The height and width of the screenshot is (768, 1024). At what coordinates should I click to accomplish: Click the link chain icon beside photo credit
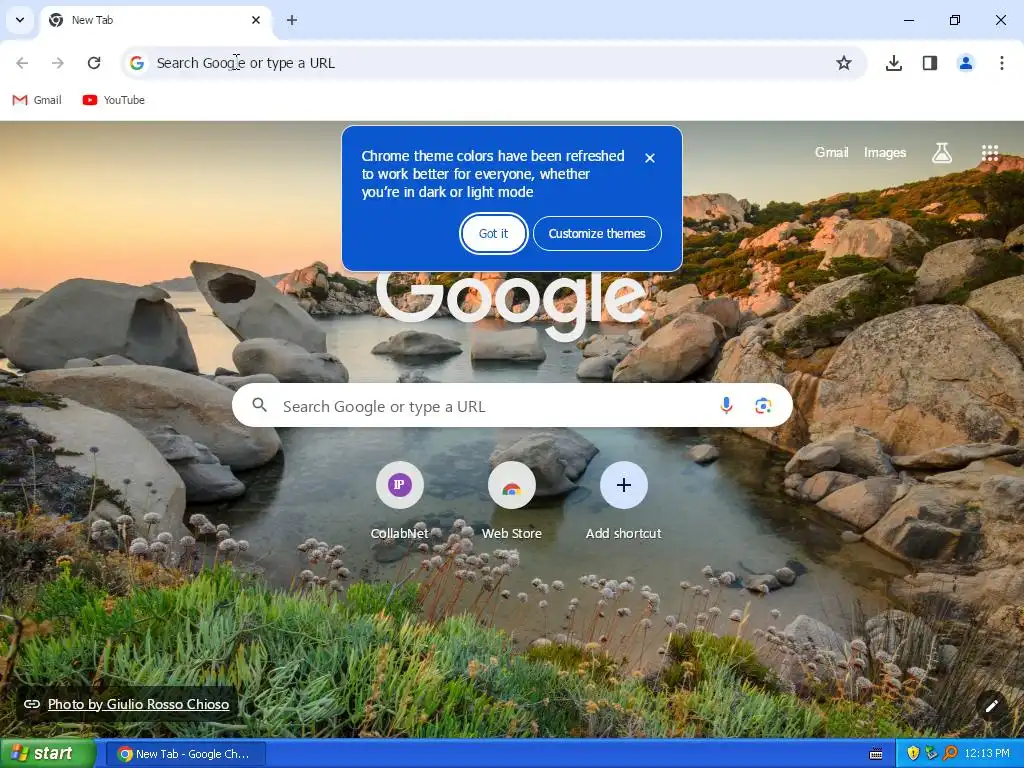click(31, 704)
